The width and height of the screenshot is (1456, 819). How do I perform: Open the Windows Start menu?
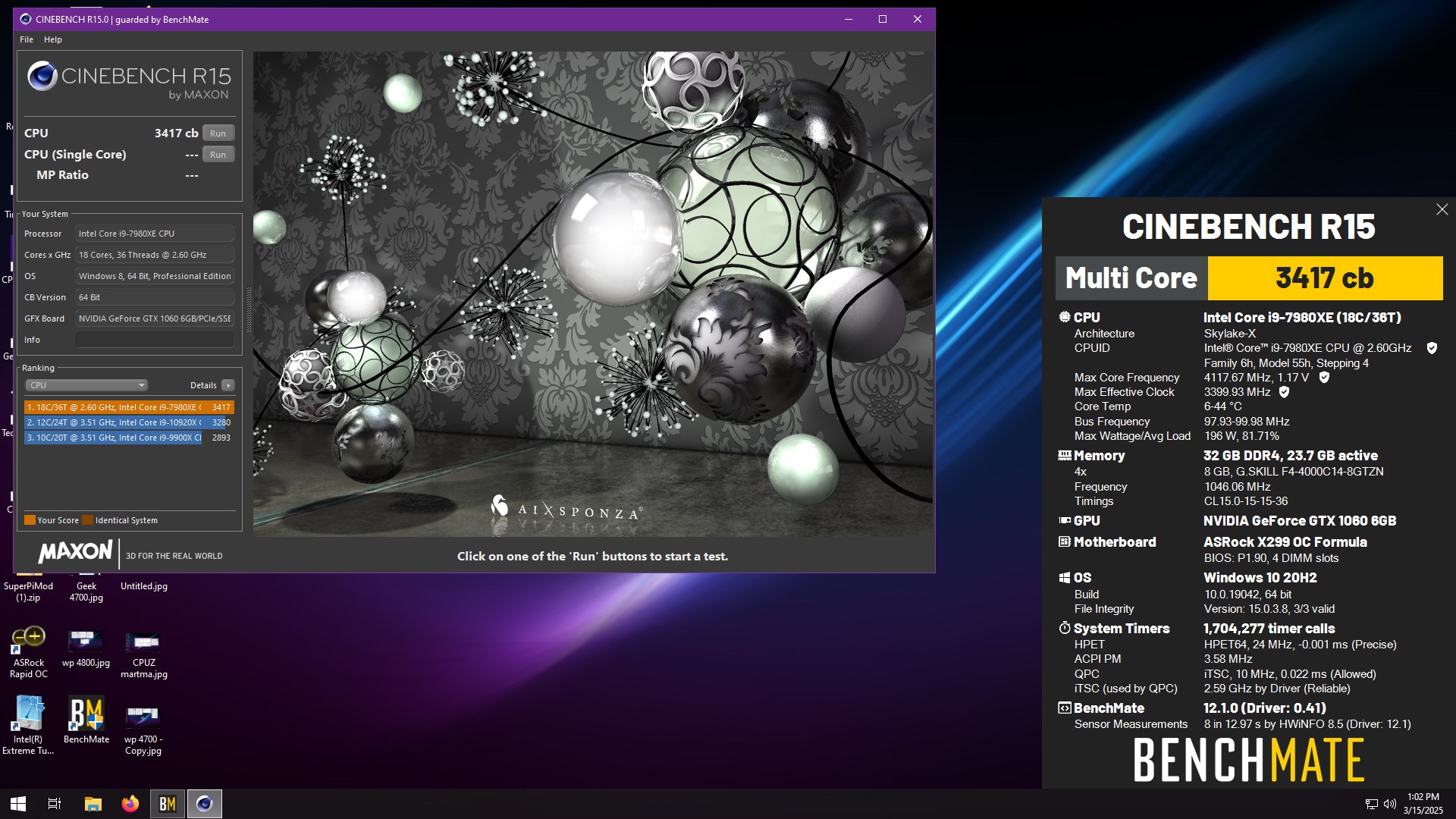18,804
